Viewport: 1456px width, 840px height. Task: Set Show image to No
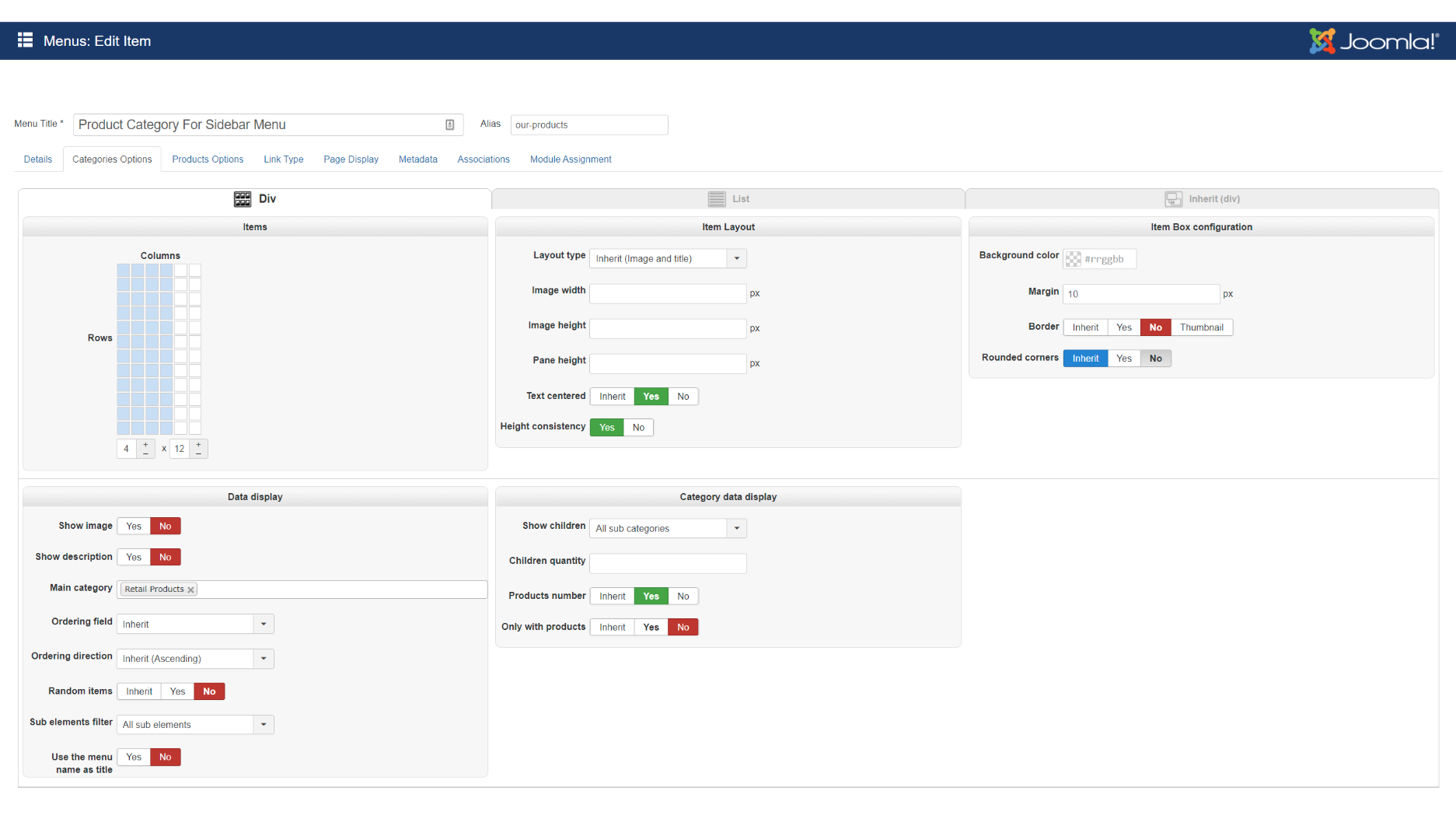(166, 527)
